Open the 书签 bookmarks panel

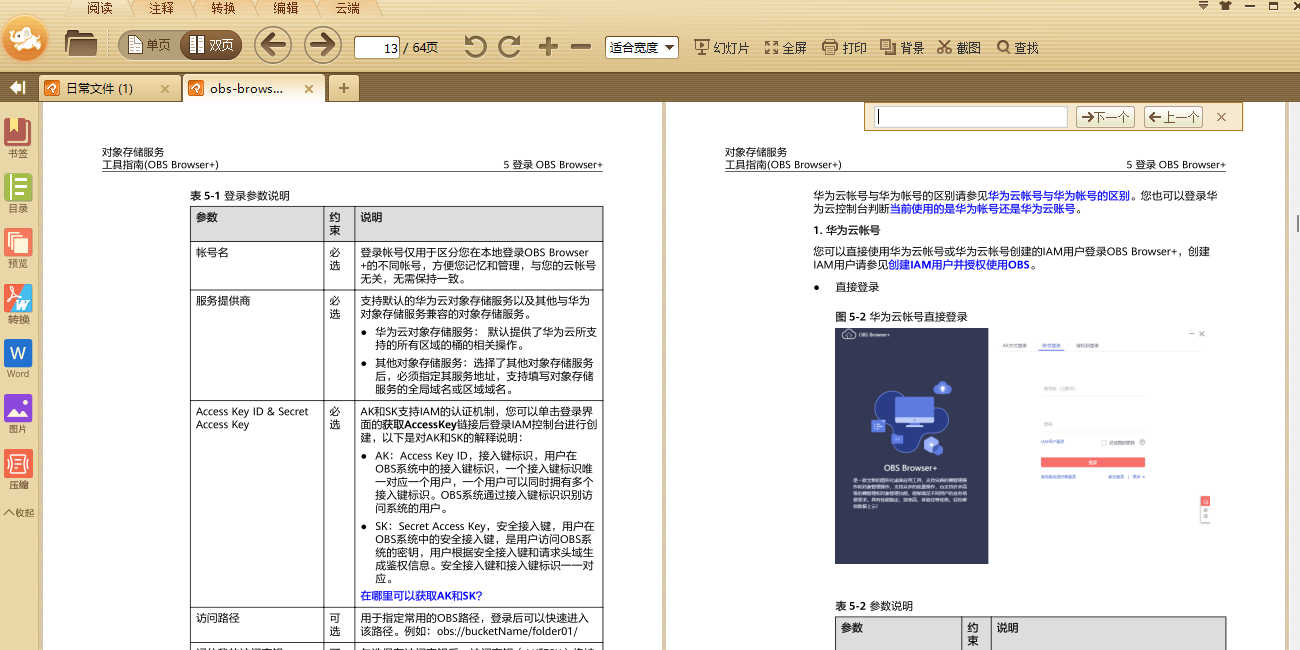pyautogui.click(x=18, y=138)
